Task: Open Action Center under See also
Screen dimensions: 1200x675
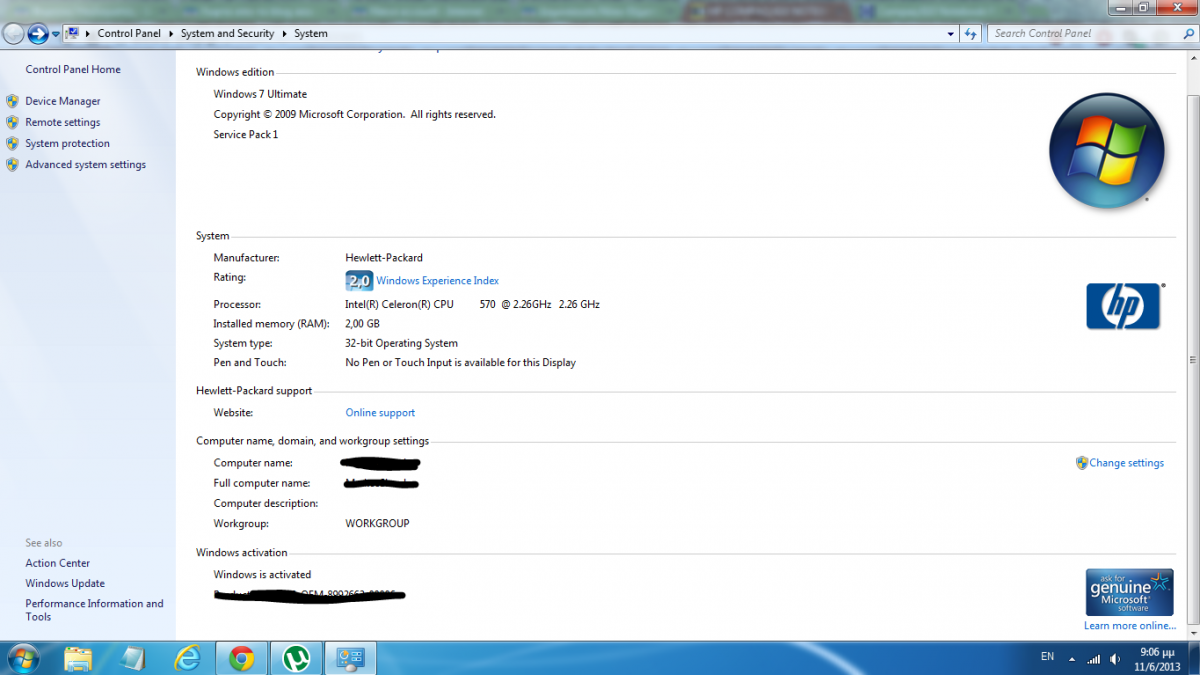Action: pyautogui.click(x=57, y=563)
